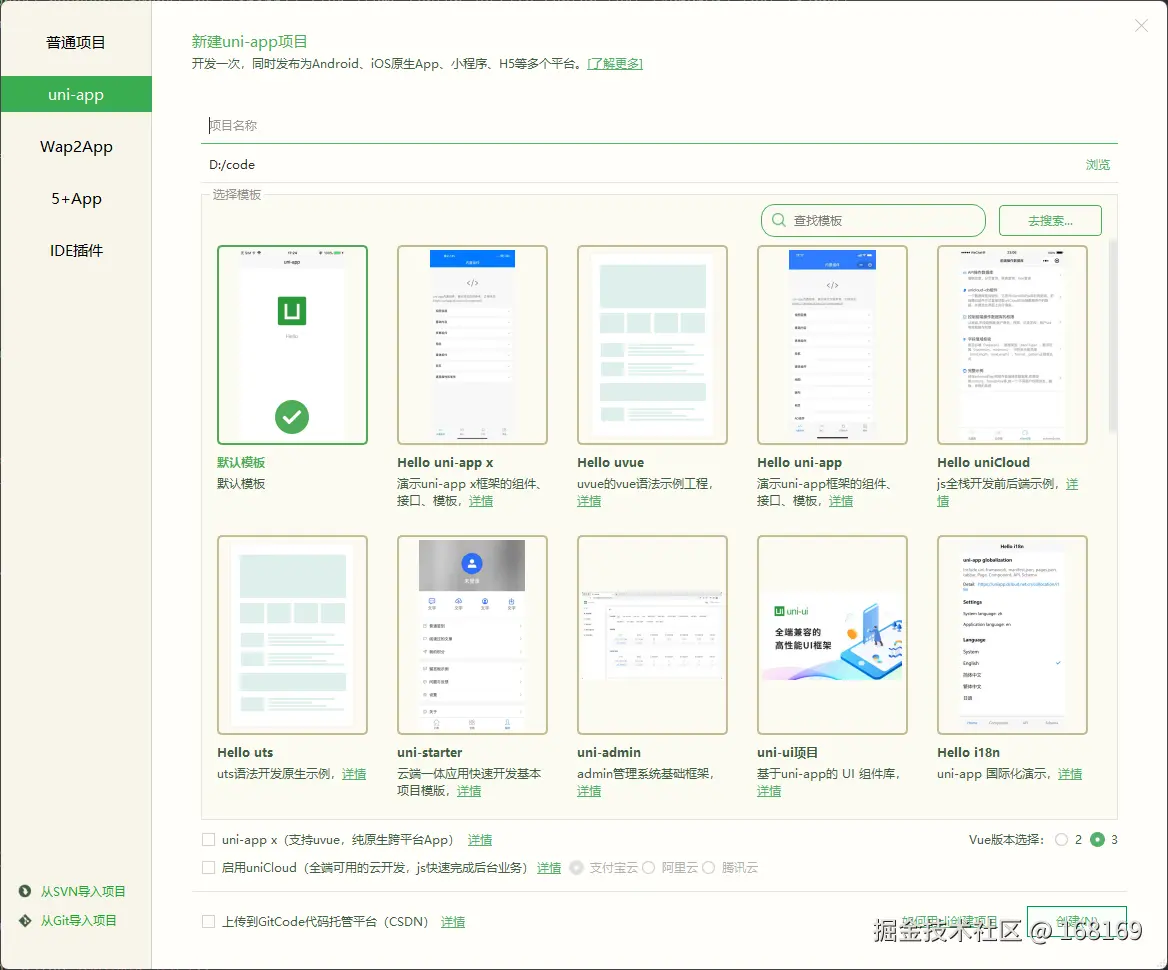The width and height of the screenshot is (1168, 970).
Task: Click 从Git导入项目 link
Action: coord(78,920)
